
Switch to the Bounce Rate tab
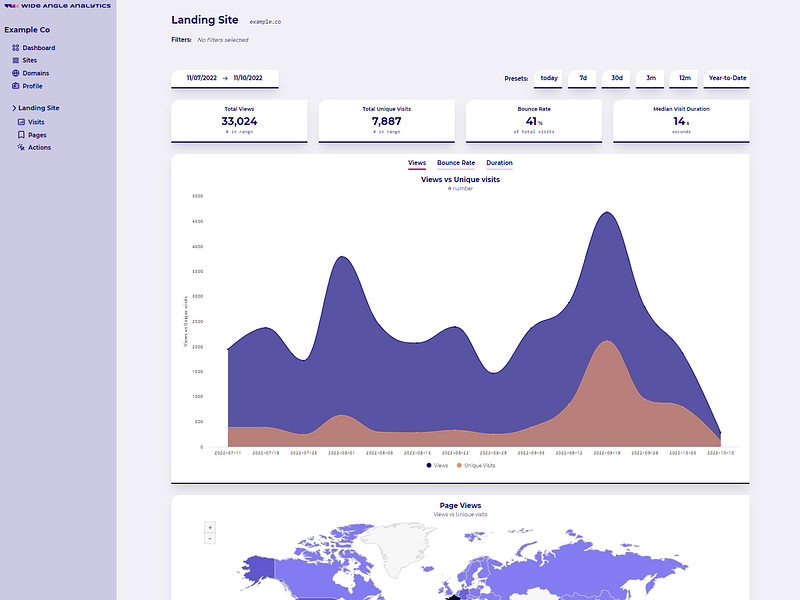456,163
